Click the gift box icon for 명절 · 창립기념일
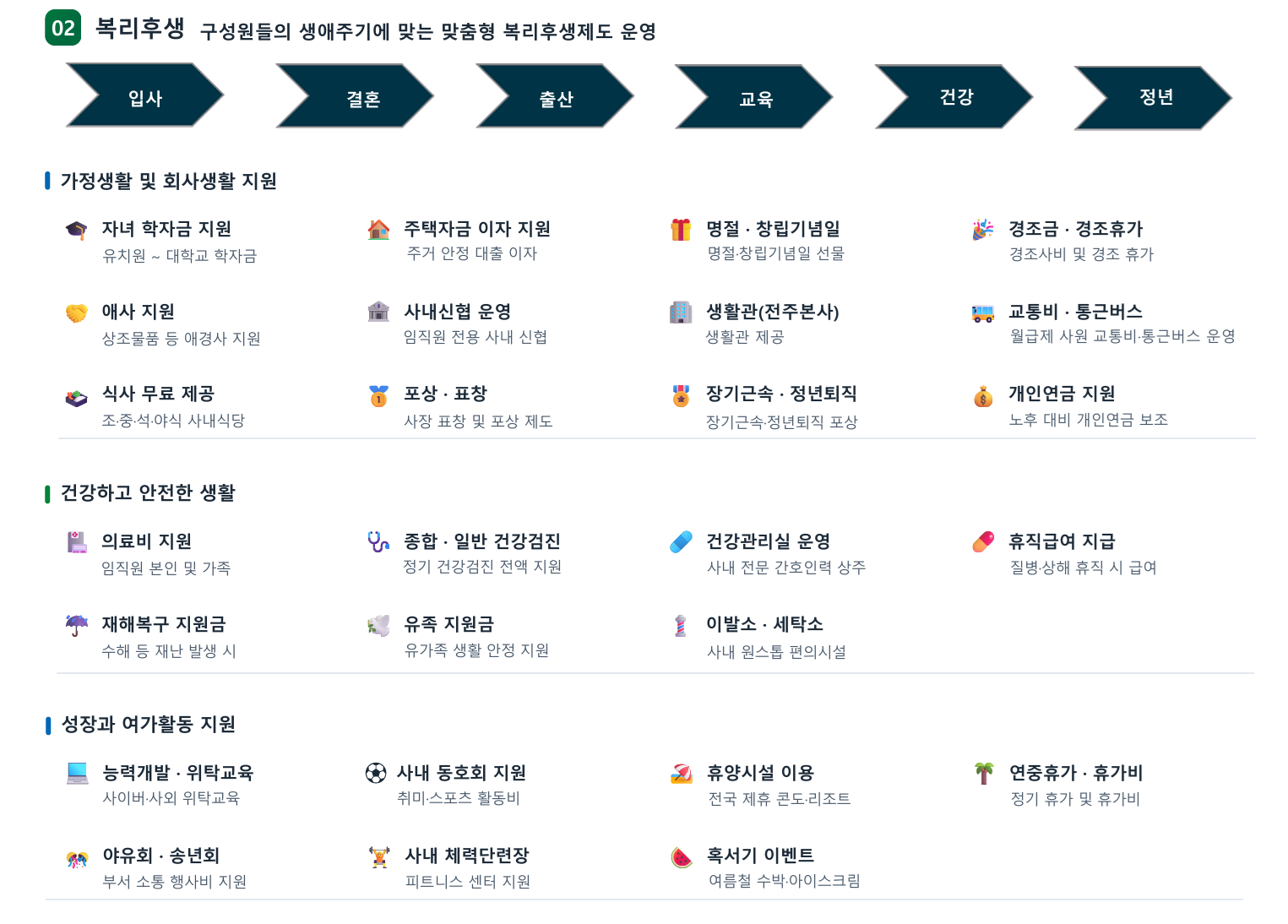 coord(681,230)
